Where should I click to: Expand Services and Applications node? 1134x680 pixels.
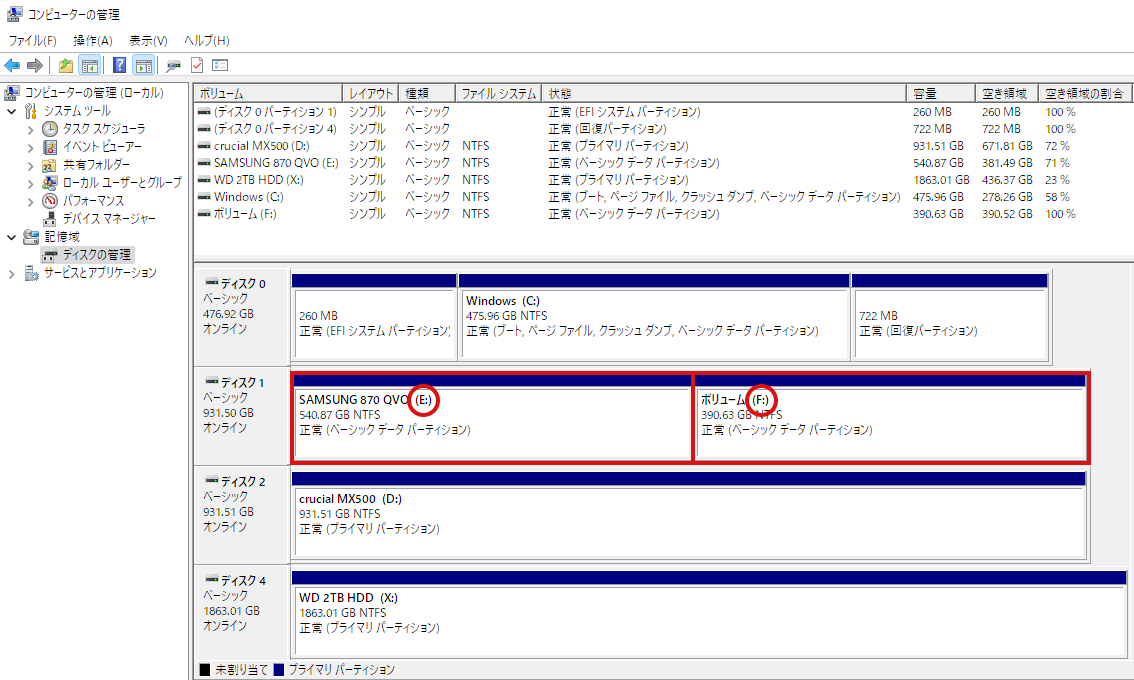tap(12, 273)
